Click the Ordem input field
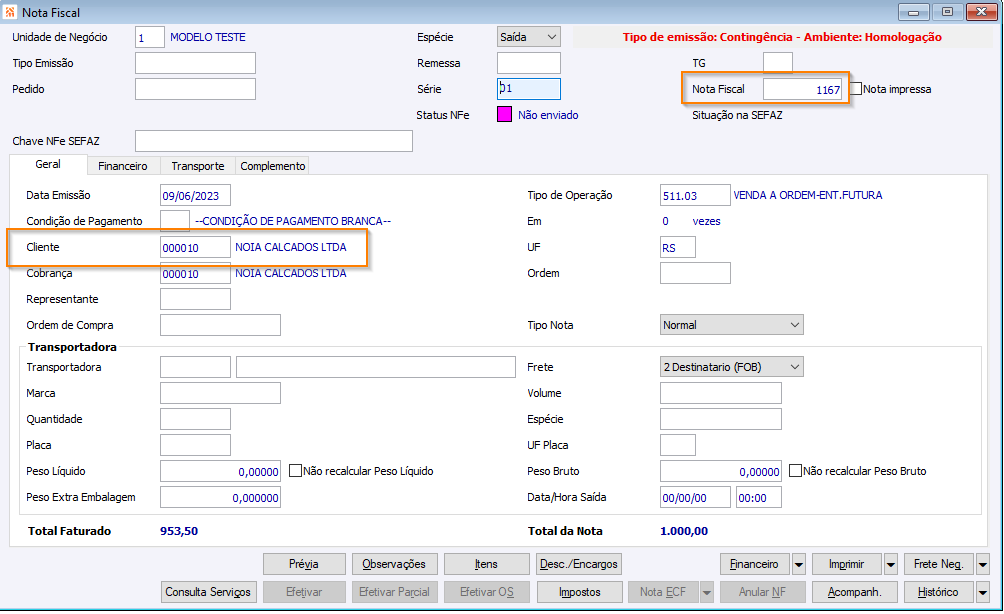 (695, 273)
